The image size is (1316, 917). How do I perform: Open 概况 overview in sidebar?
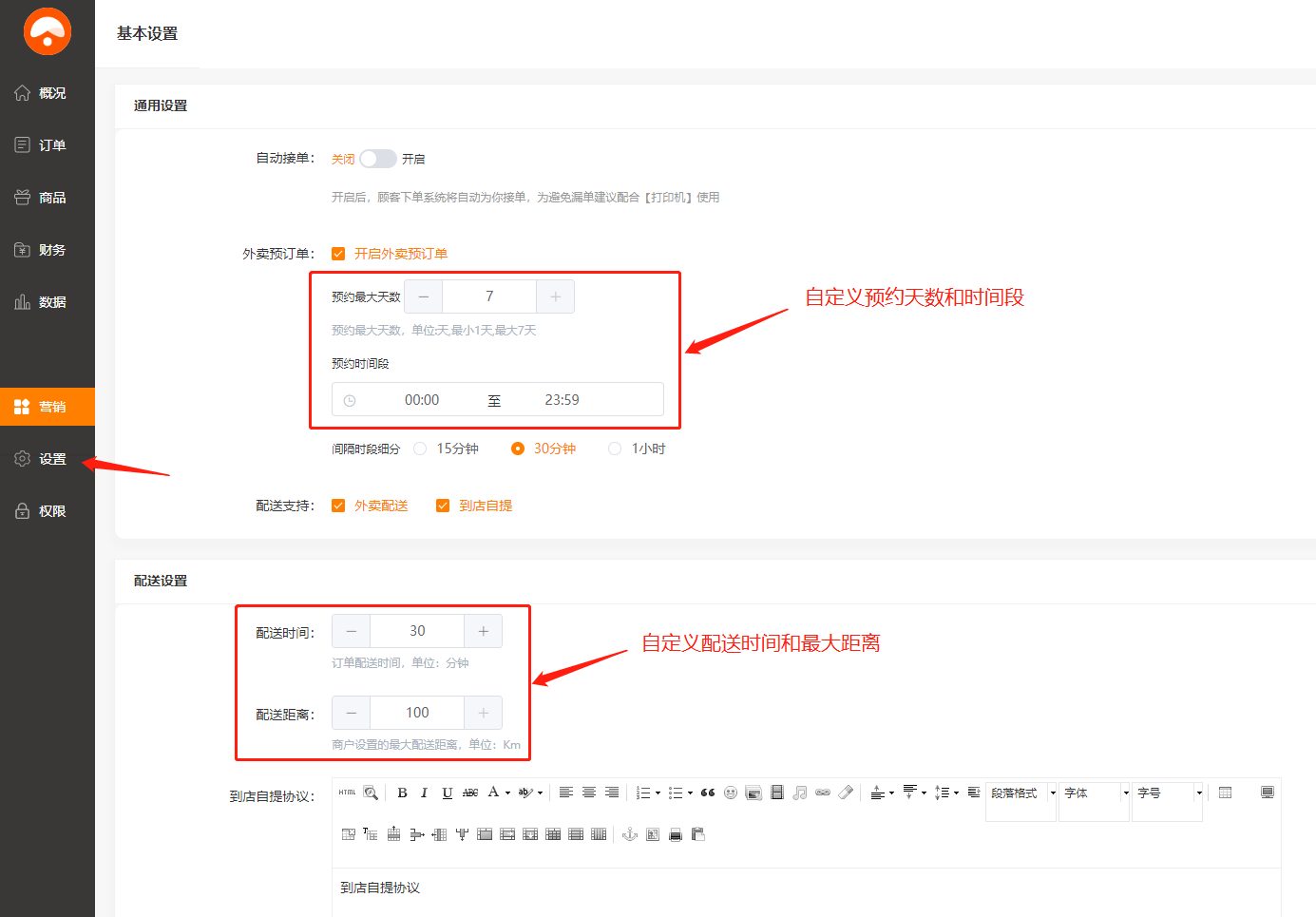click(x=48, y=93)
